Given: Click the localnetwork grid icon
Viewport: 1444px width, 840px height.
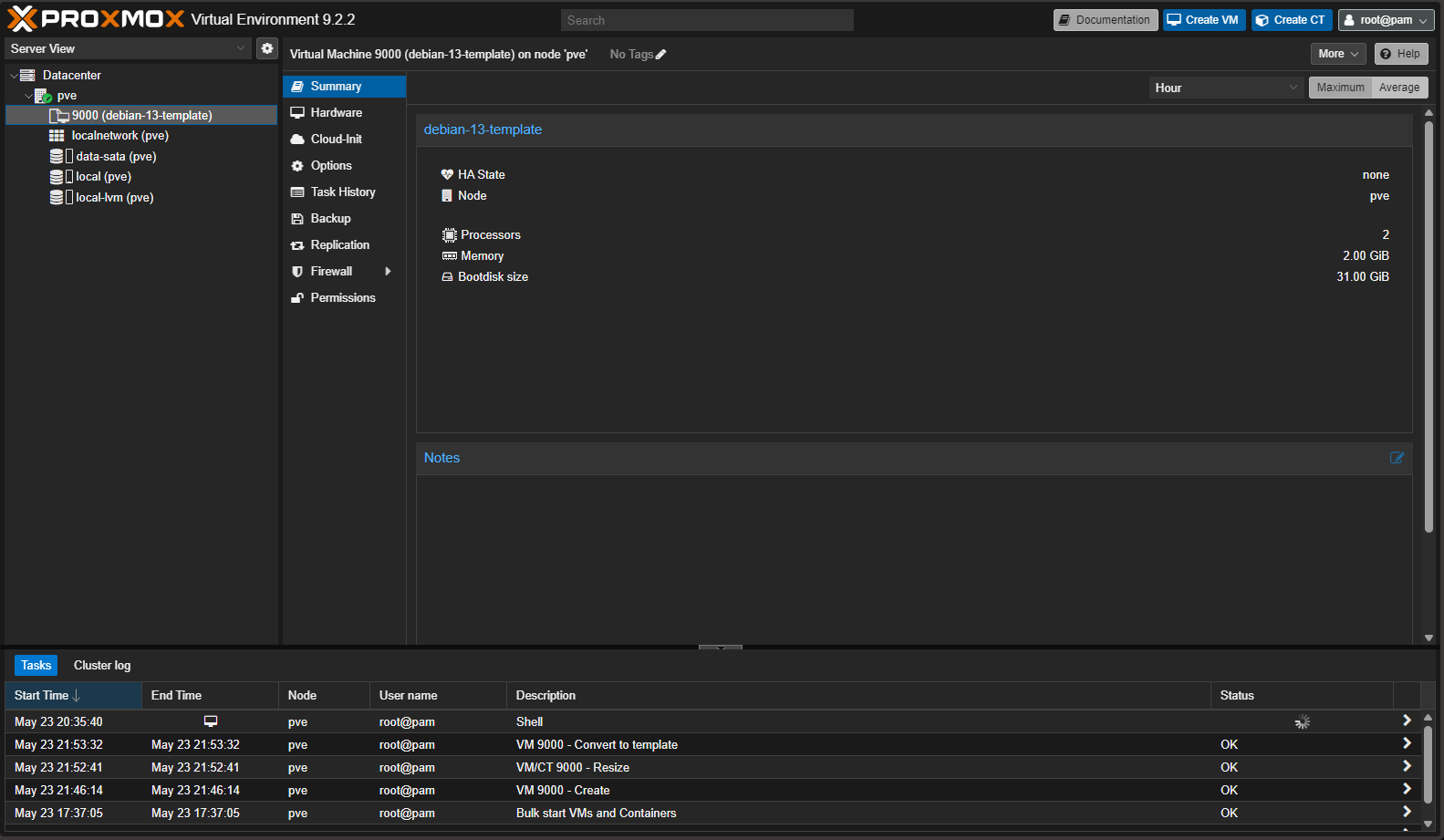Looking at the screenshot, I should [x=57, y=136].
